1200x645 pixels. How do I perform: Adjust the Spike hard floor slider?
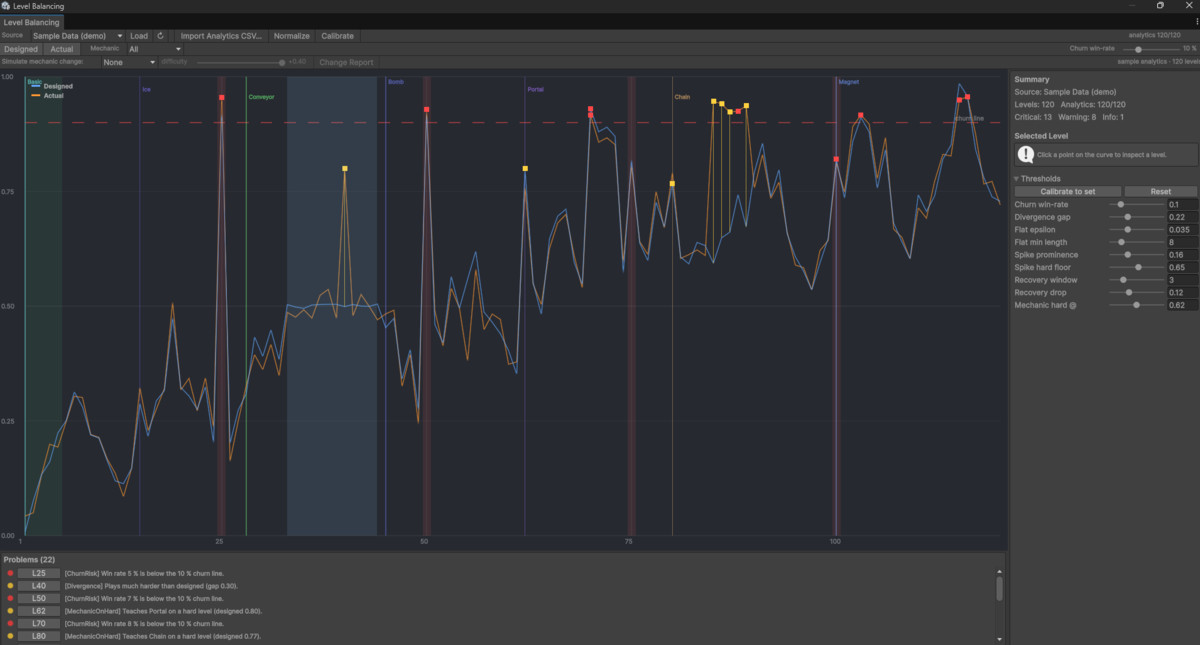tap(1137, 267)
